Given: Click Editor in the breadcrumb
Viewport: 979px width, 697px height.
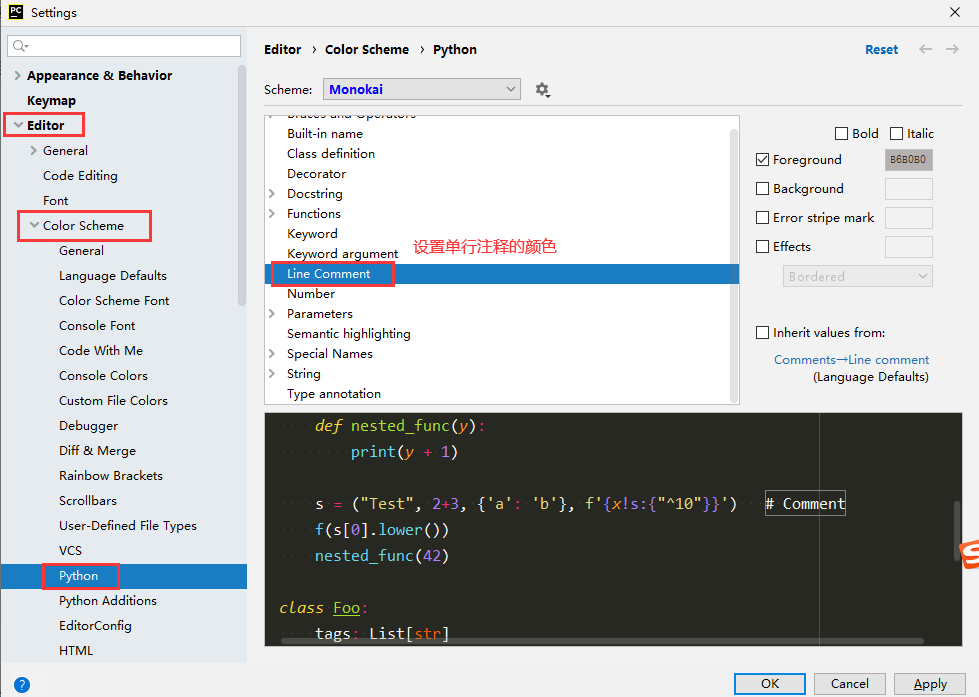Looking at the screenshot, I should click(282, 49).
